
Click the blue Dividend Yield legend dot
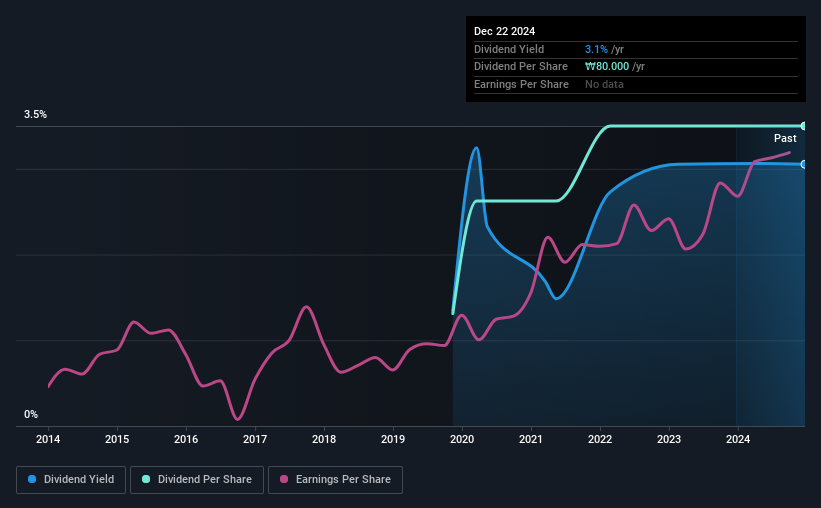tap(32, 479)
